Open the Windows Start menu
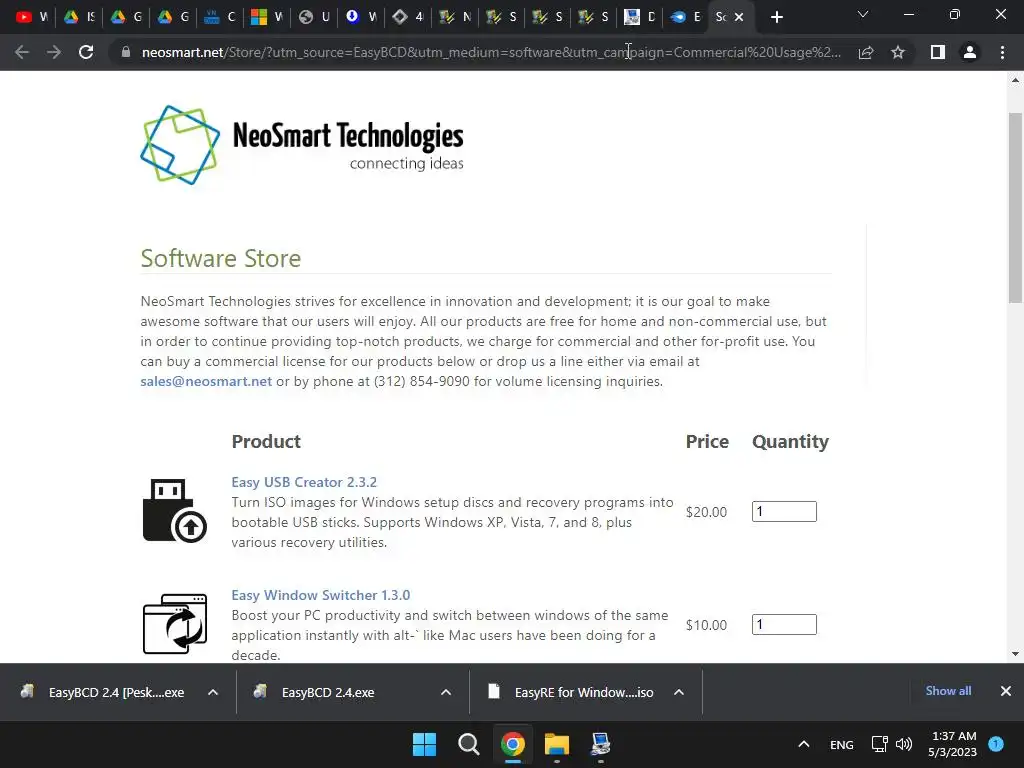Image resolution: width=1024 pixels, height=768 pixels. 424,744
